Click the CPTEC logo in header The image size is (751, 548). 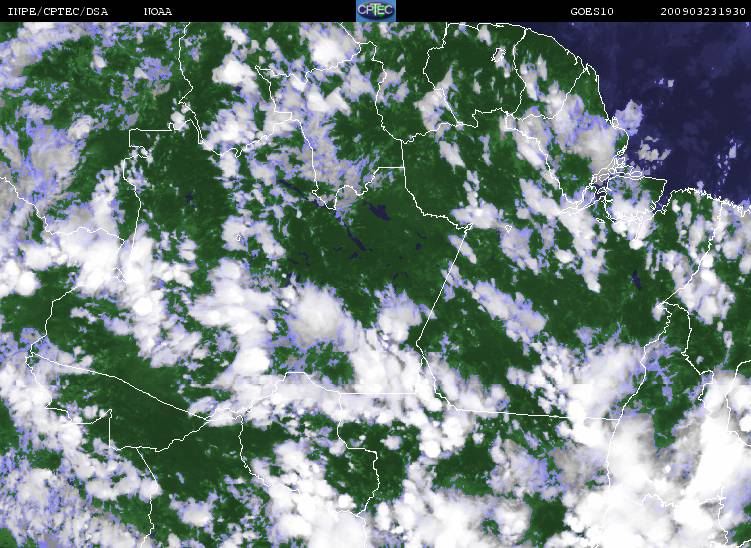[x=376, y=11]
